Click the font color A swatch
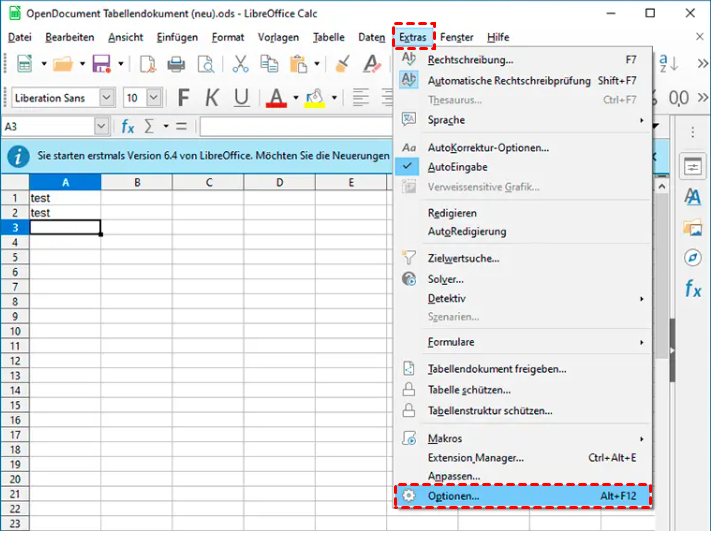The width and height of the screenshot is (711, 533). 276,98
